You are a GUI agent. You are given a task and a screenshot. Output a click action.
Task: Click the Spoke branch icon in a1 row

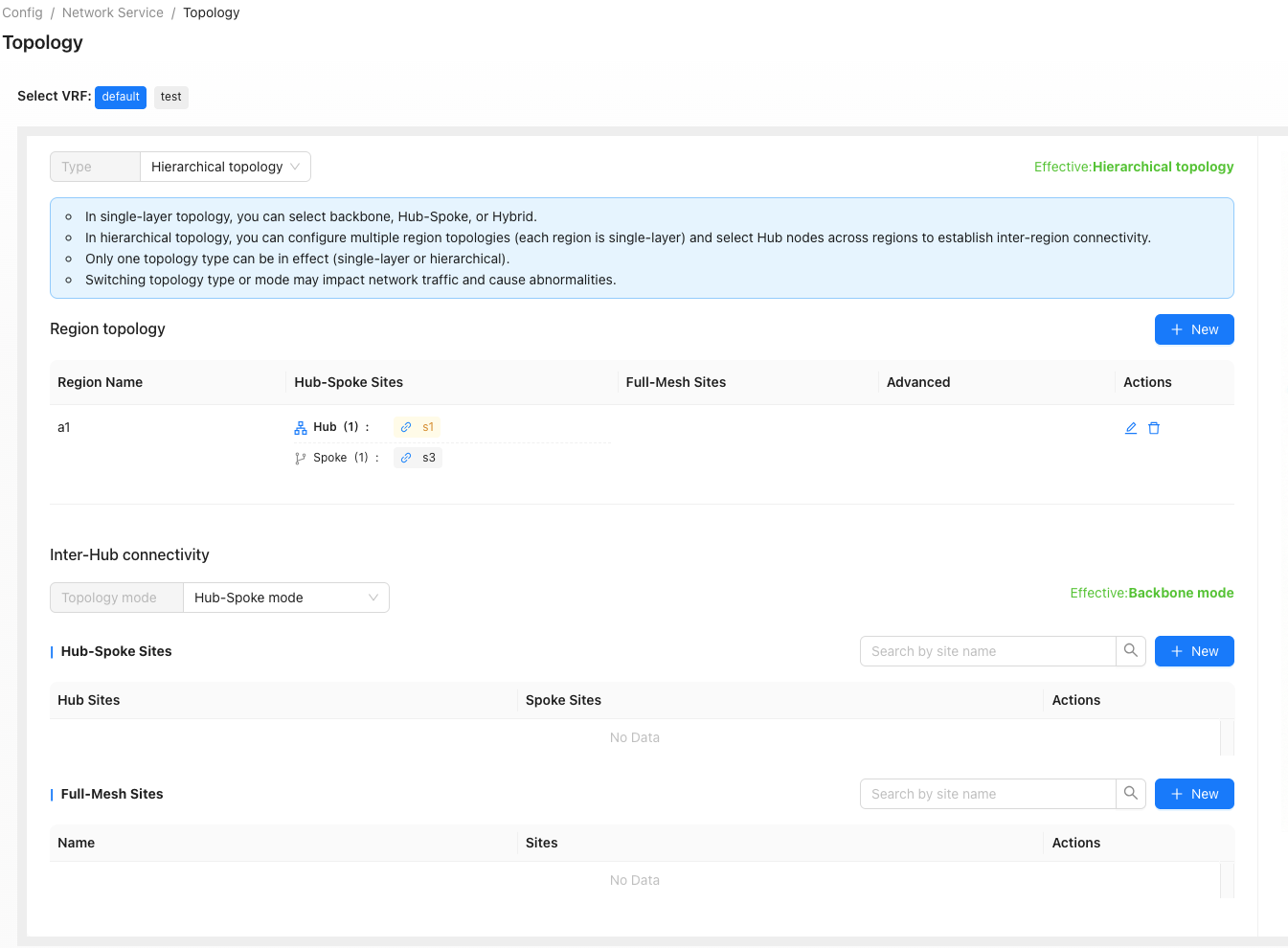pyautogui.click(x=301, y=459)
